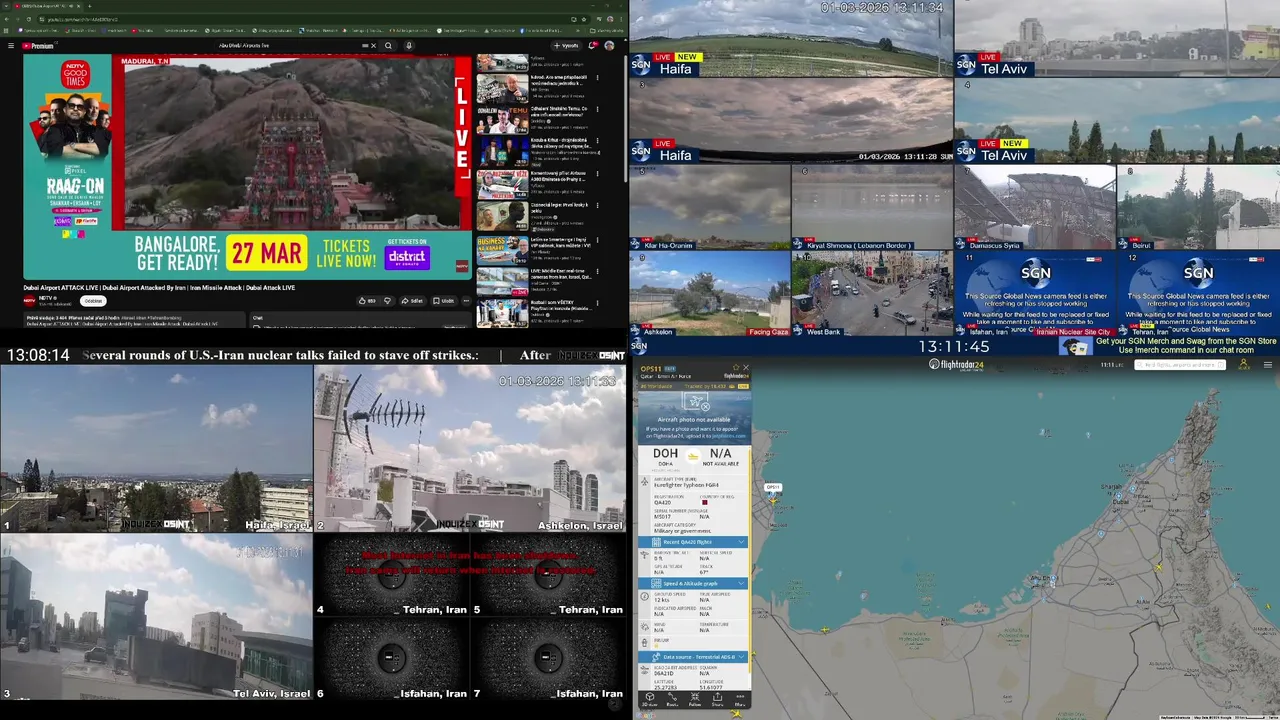Click the subscribe button next to NDTV
The height and width of the screenshot is (720, 1280).
(x=93, y=301)
